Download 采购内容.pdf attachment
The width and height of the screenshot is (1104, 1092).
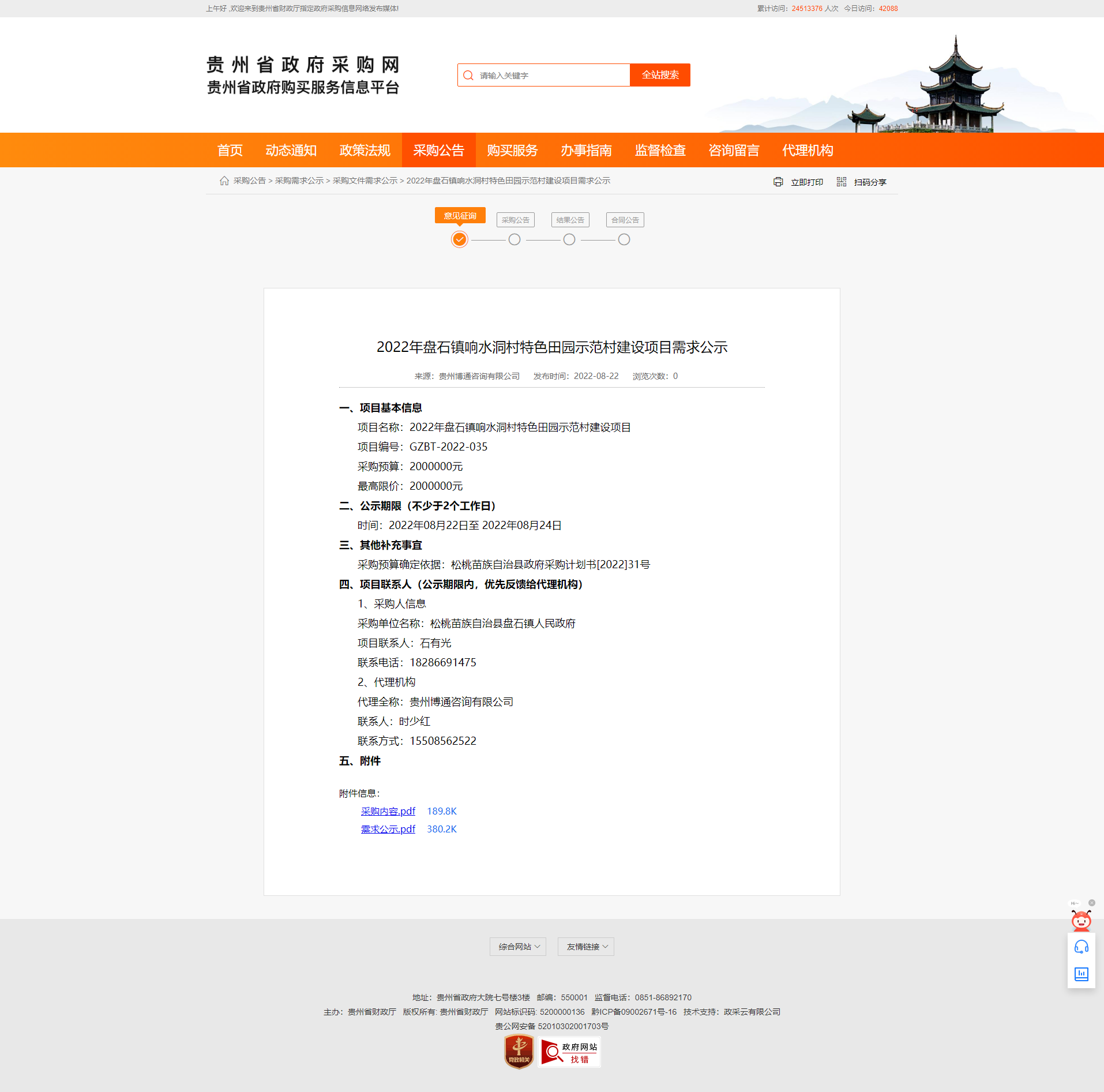pyautogui.click(x=388, y=811)
